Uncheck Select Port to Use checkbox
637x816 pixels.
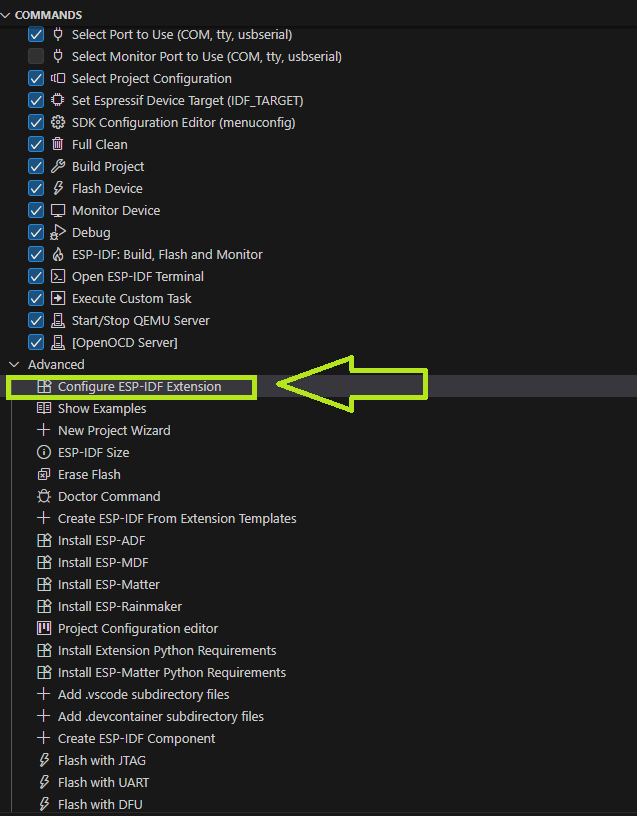pyautogui.click(x=36, y=35)
